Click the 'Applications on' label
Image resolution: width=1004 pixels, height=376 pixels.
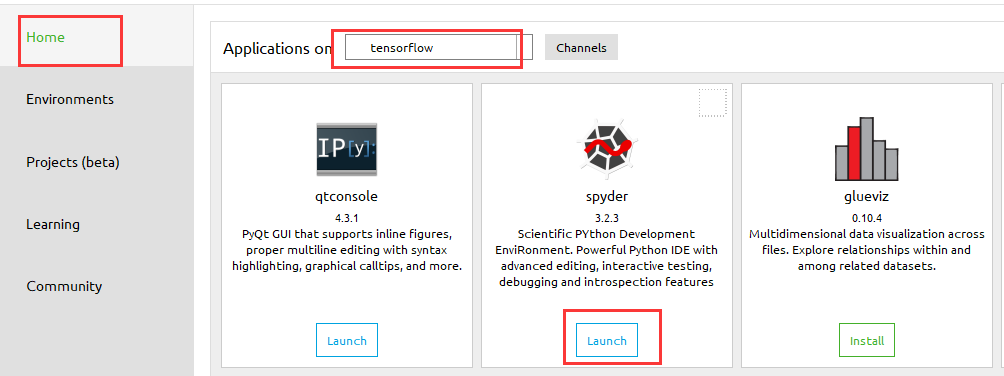pyautogui.click(x=277, y=49)
